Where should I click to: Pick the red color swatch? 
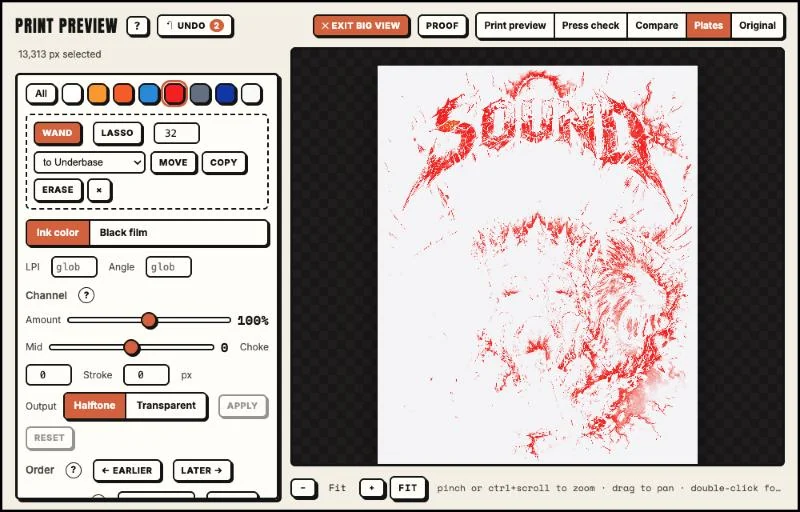174,94
